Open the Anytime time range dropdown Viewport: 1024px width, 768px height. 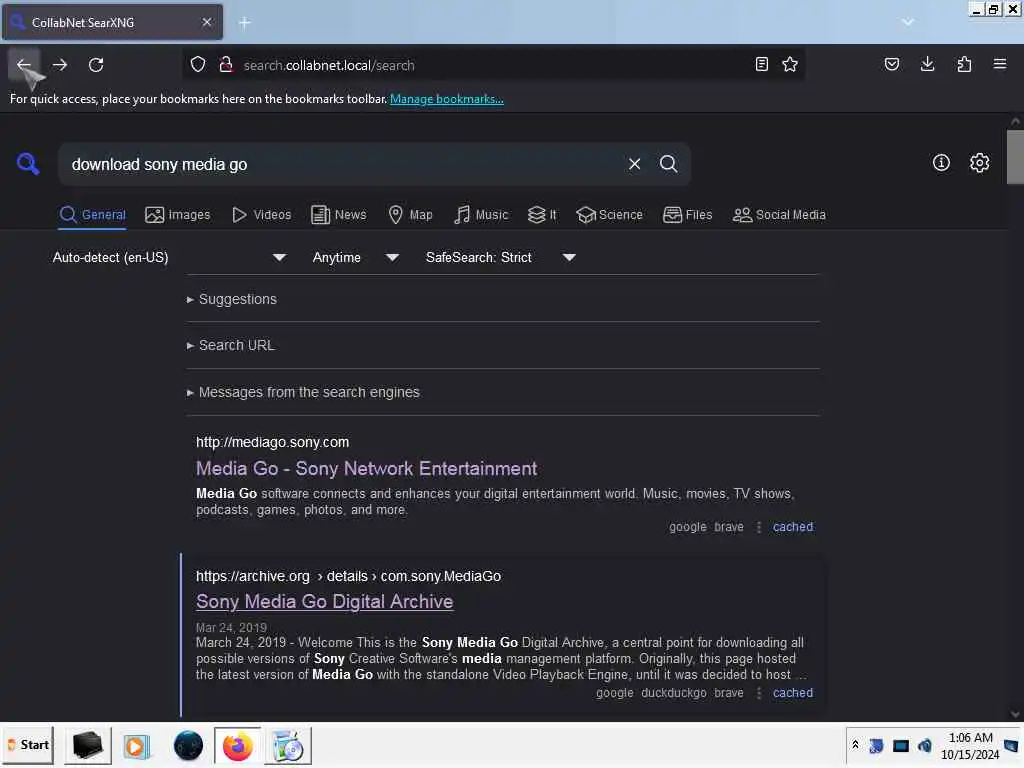tap(355, 257)
